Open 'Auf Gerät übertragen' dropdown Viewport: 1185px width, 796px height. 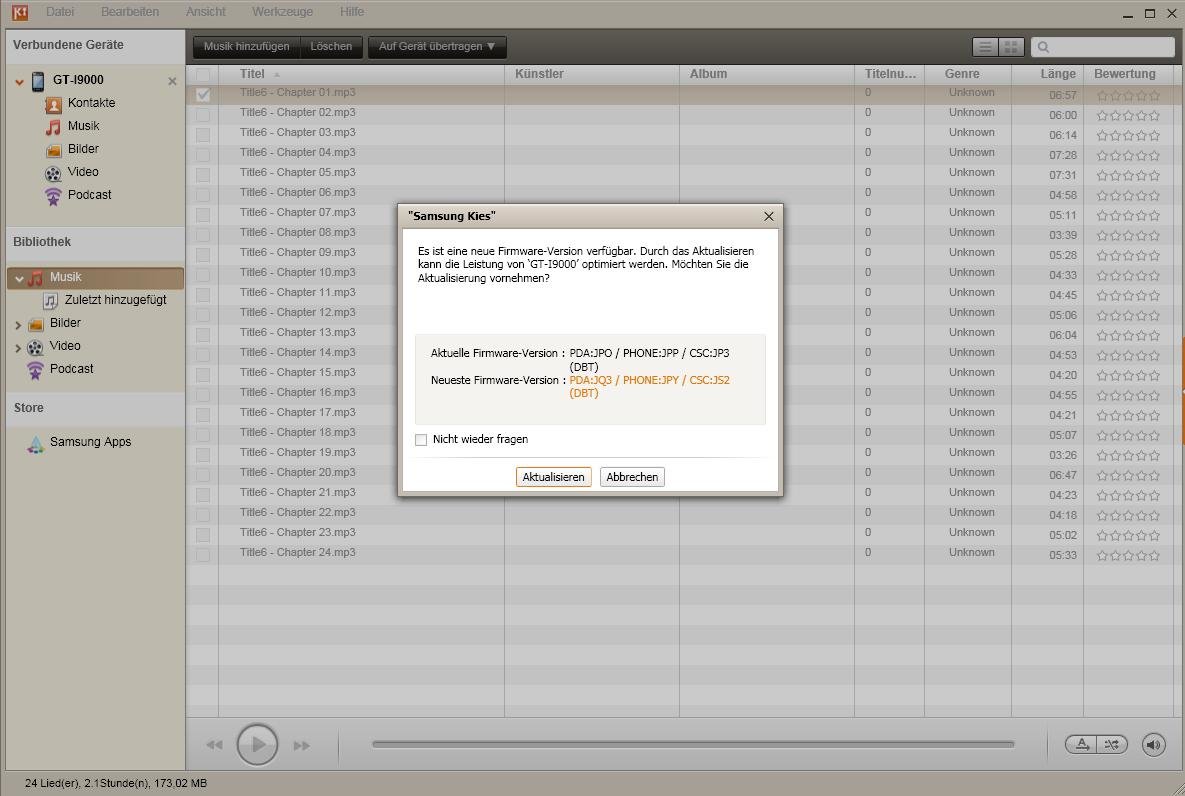pos(437,47)
